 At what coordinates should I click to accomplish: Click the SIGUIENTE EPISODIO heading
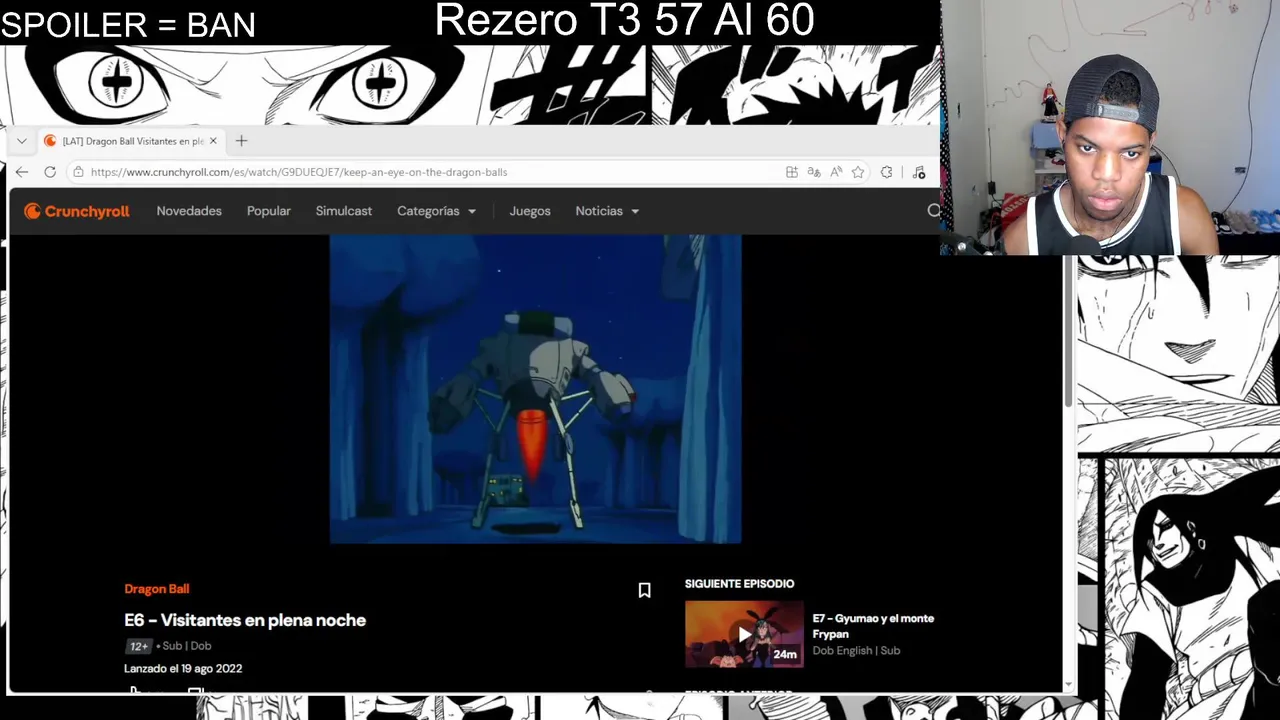(740, 583)
